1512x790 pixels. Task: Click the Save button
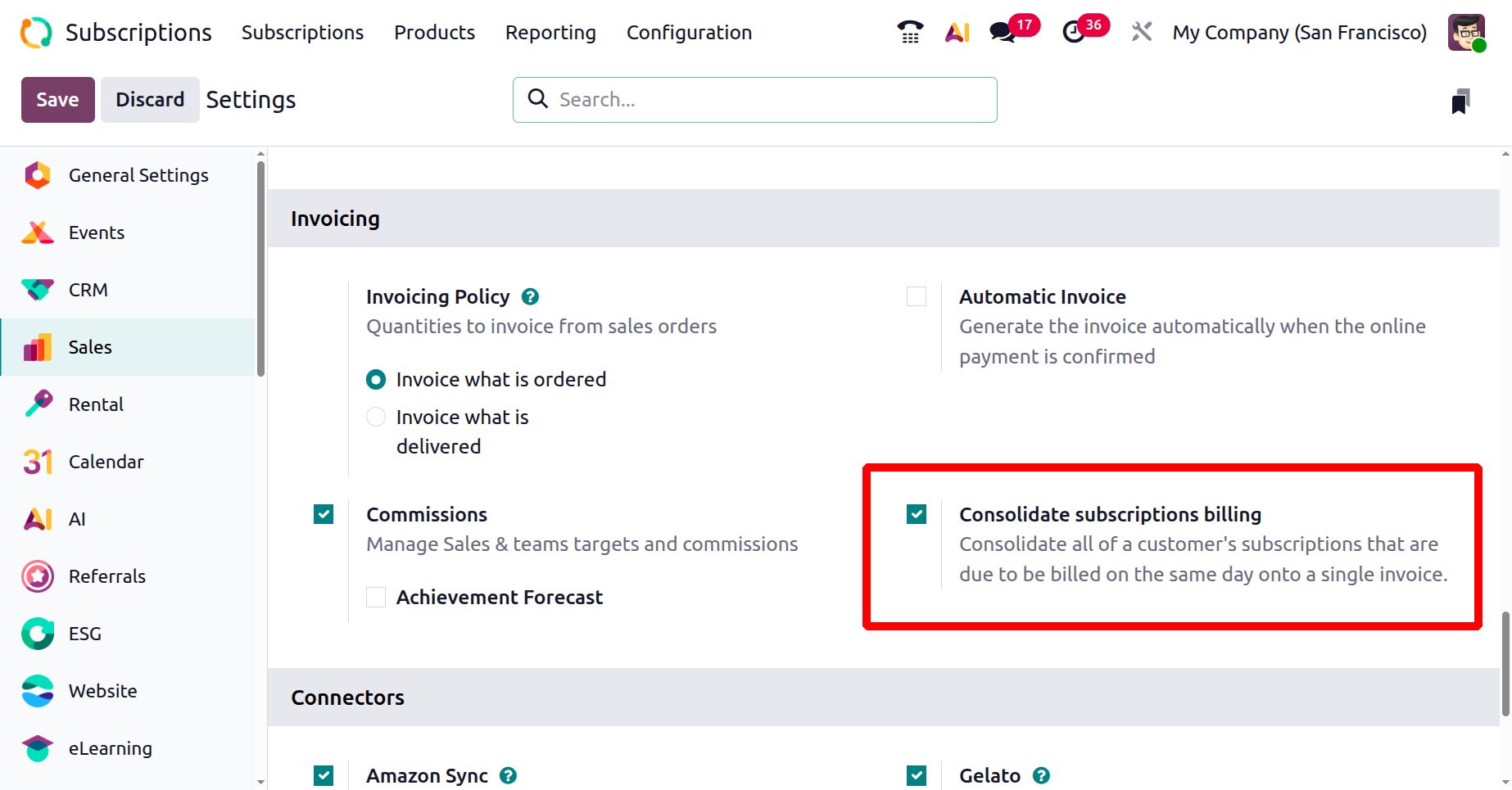pos(57,100)
